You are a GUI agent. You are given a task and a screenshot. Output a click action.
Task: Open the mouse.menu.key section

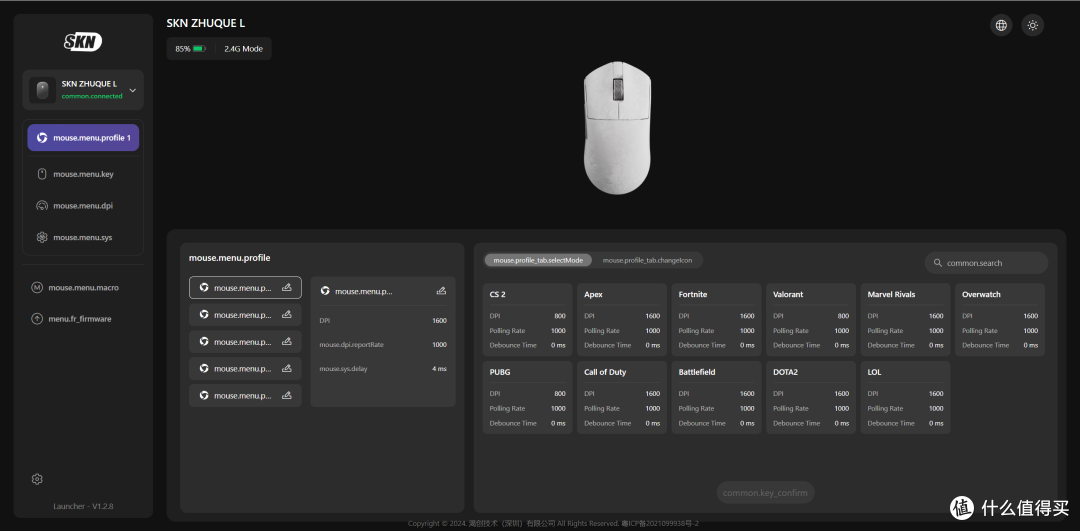click(83, 174)
